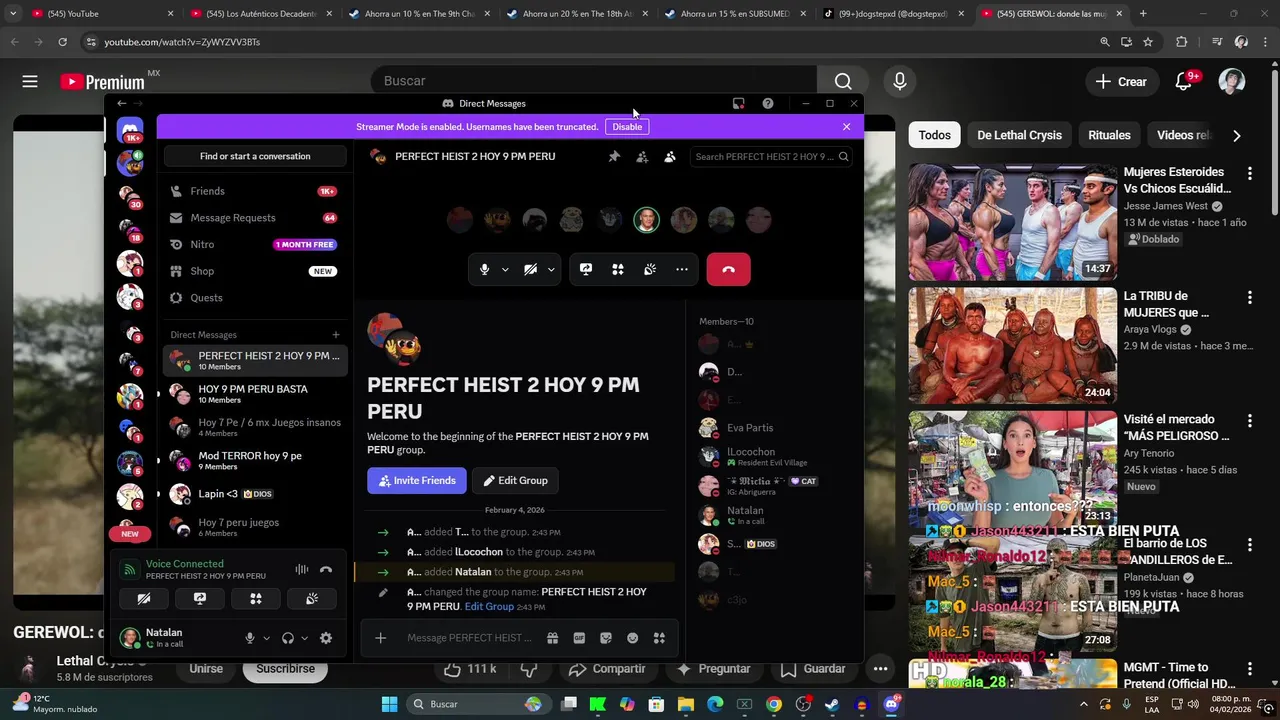The width and height of the screenshot is (1280, 720).
Task: Hang up with red disconnect button
Action: click(x=728, y=269)
